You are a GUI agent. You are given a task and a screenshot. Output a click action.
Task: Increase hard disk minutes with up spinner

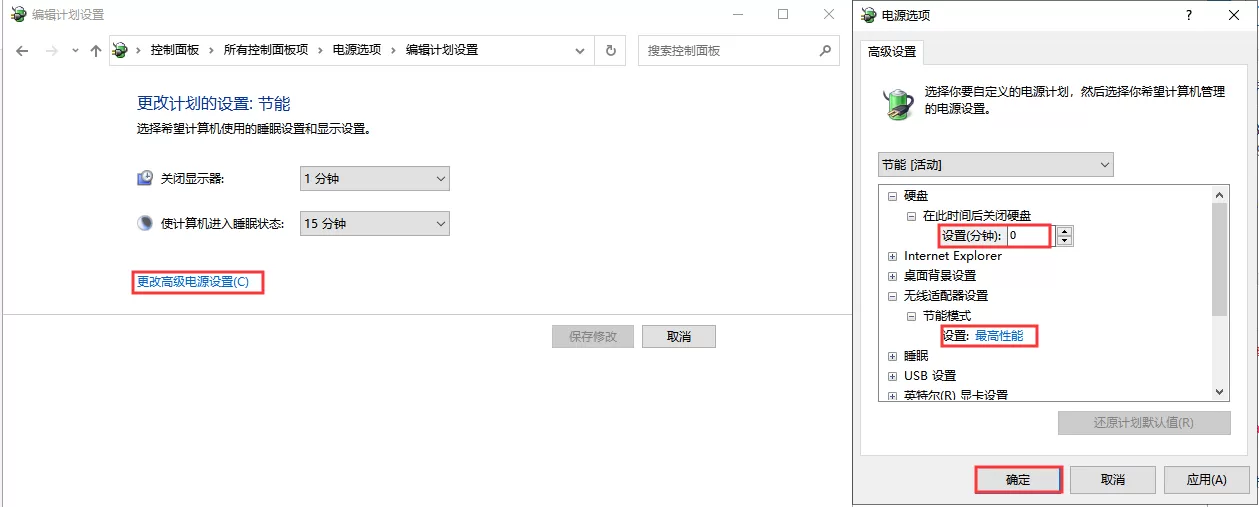pyautogui.click(x=1064, y=231)
